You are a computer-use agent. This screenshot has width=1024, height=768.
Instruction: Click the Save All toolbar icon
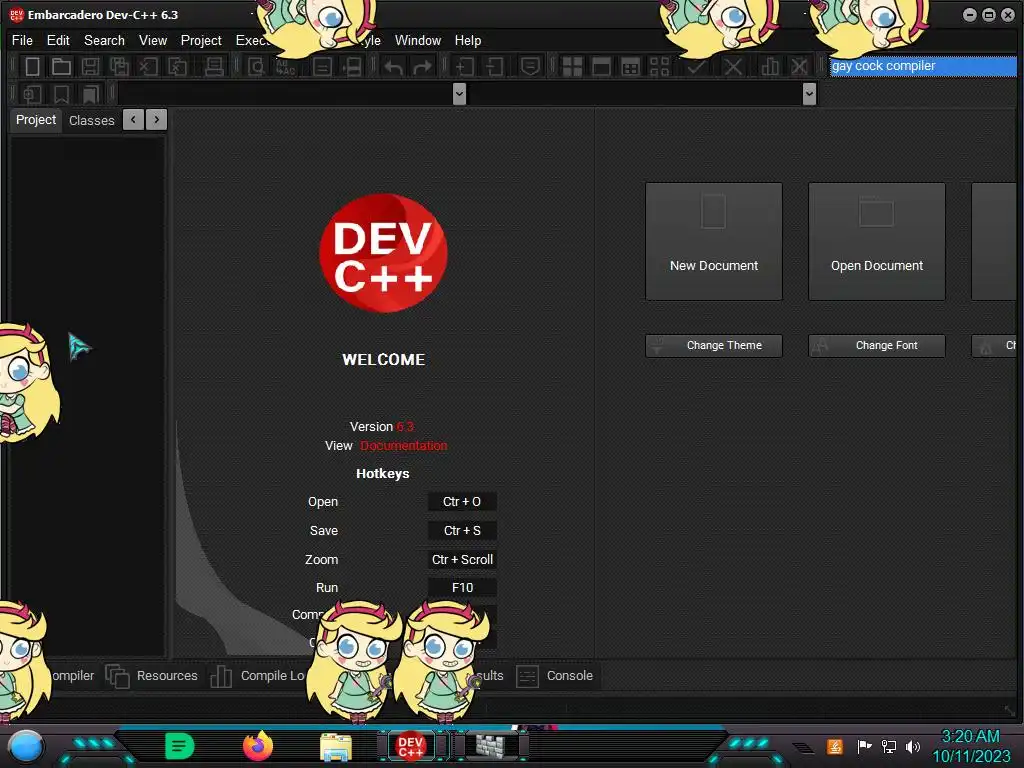tap(119, 67)
